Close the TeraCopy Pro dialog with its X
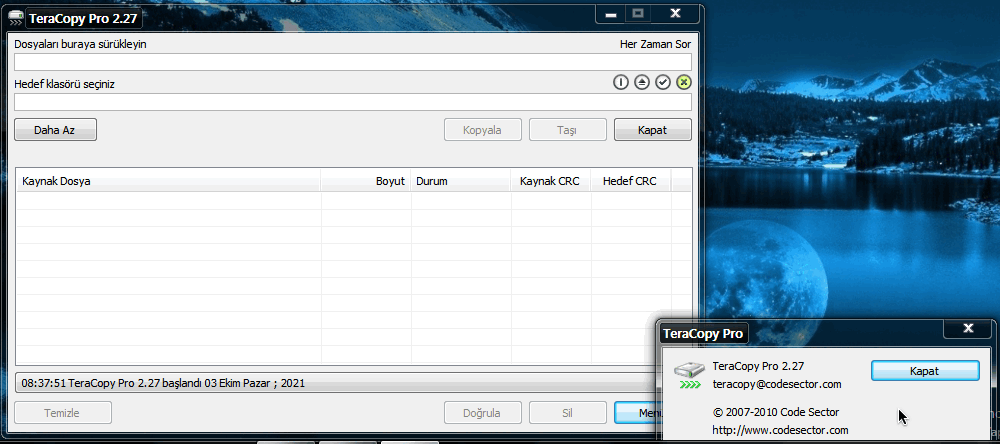This screenshot has width=1000, height=444. pyautogui.click(x=968, y=329)
